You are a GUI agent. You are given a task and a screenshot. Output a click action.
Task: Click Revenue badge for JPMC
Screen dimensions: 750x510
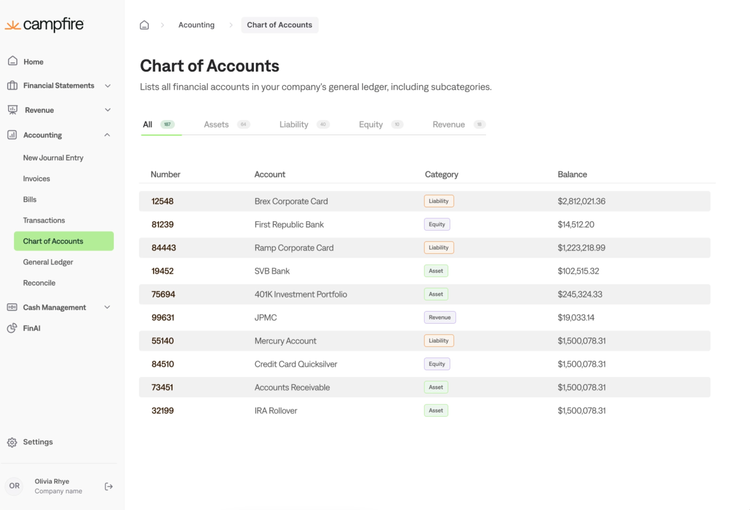[x=440, y=318]
